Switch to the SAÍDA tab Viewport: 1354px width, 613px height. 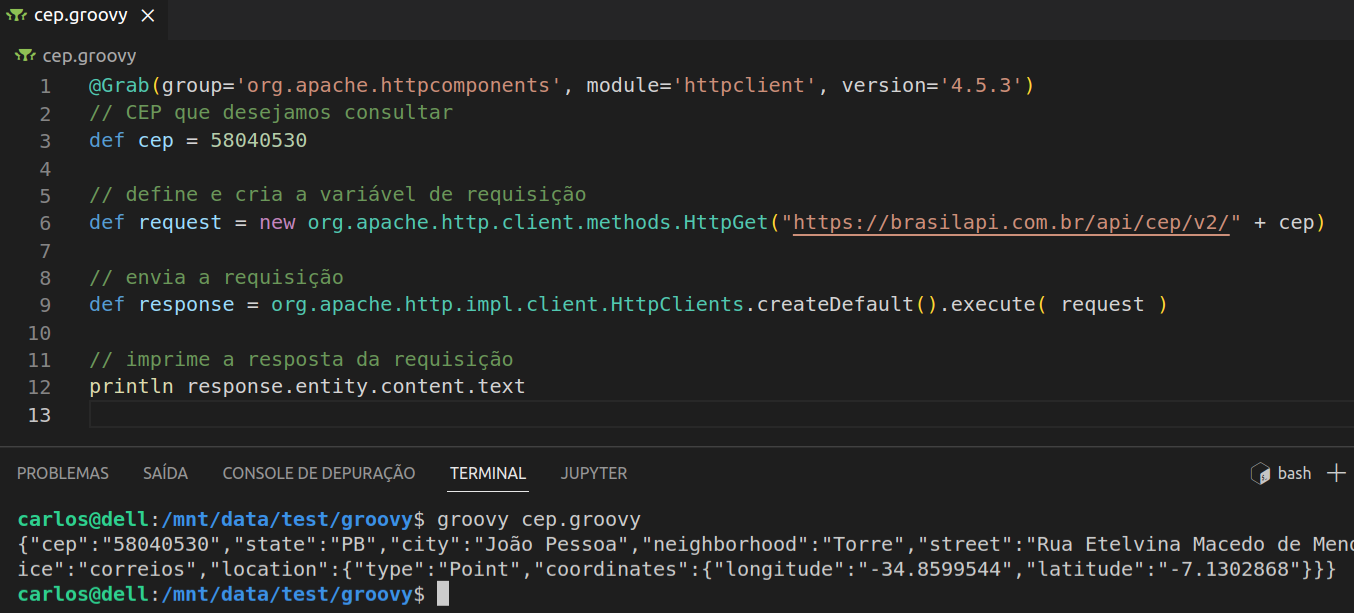point(165,473)
